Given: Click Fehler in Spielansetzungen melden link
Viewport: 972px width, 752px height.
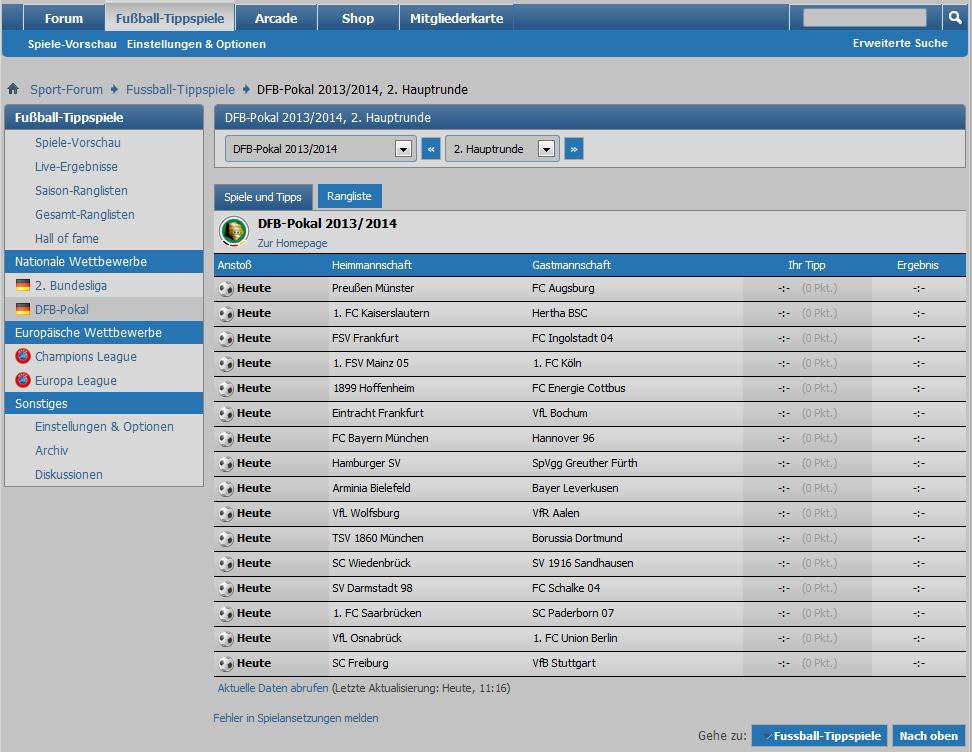Looking at the screenshot, I should pos(296,718).
